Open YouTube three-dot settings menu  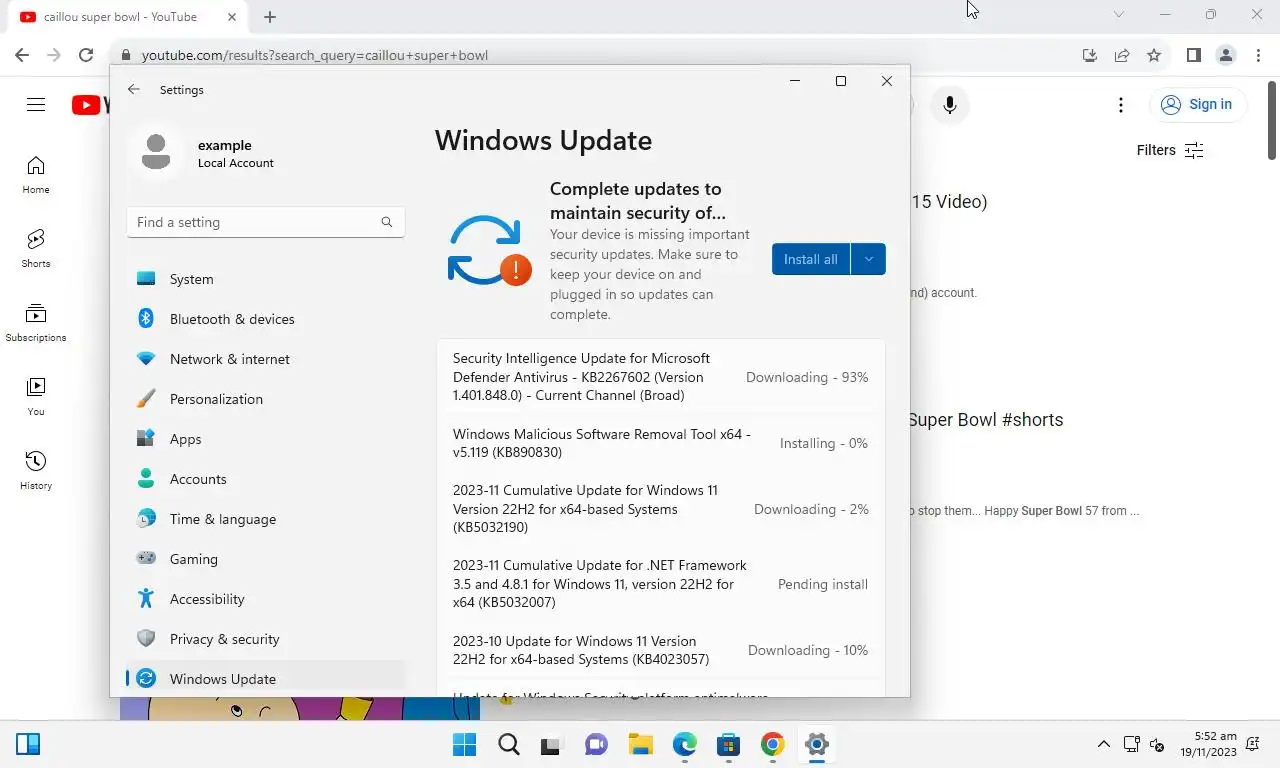click(1121, 104)
